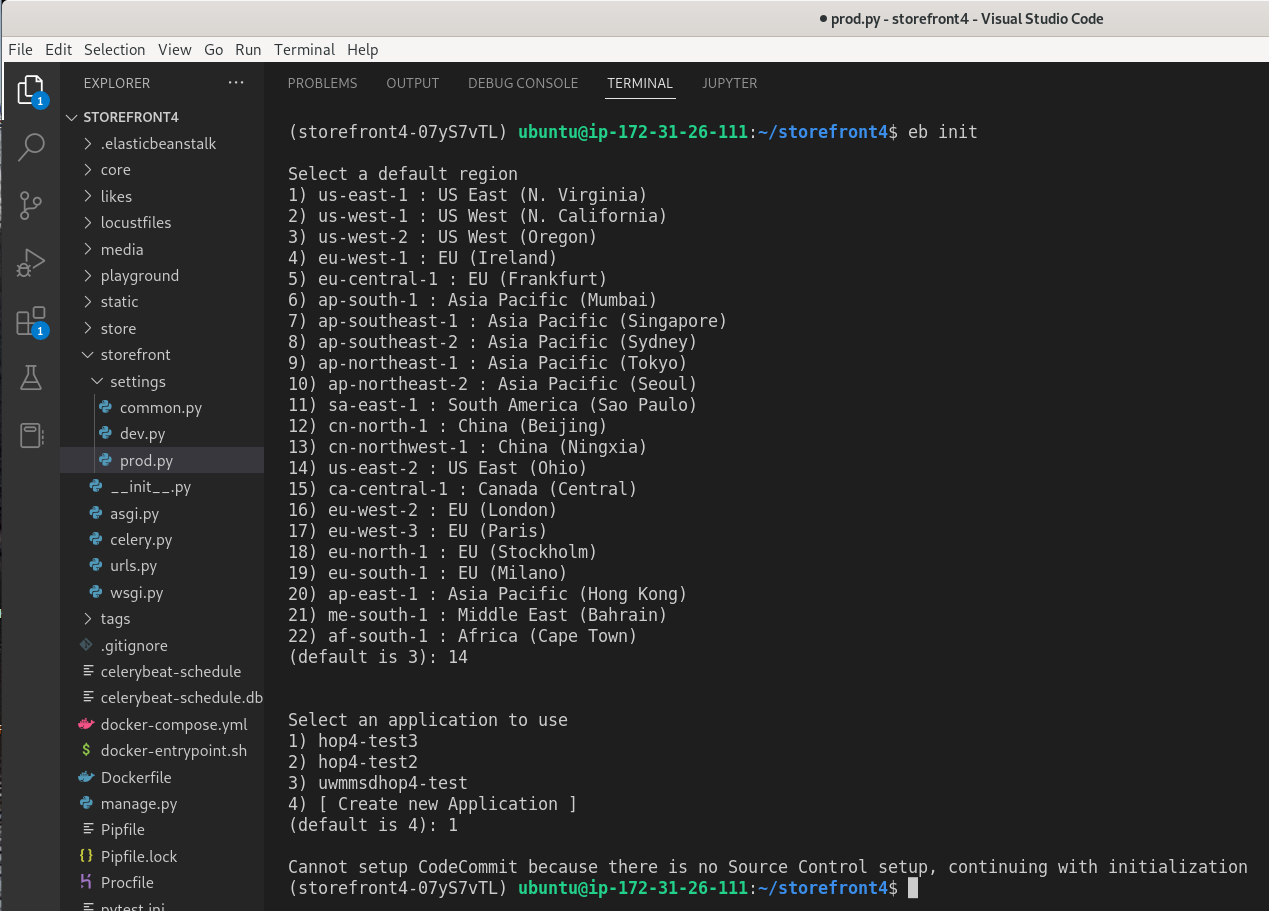
Task: Open the Source Control panel
Action: [x=31, y=206]
